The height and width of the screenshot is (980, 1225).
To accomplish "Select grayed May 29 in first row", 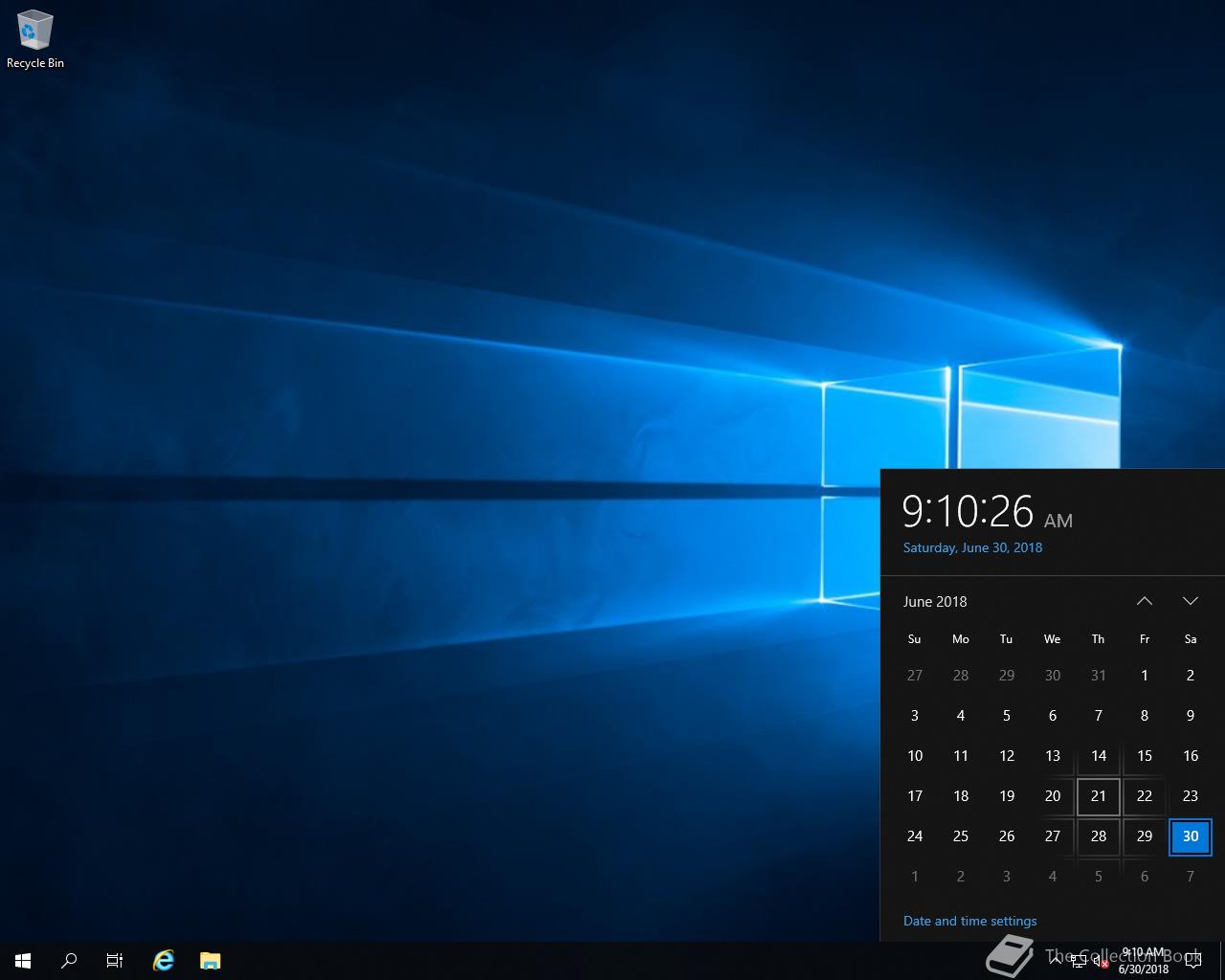I will 1007,676.
